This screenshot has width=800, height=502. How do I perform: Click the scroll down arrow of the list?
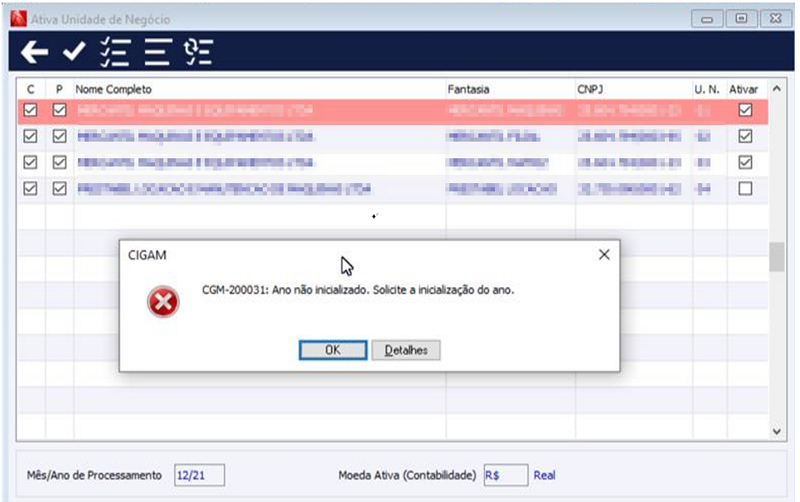click(777, 432)
